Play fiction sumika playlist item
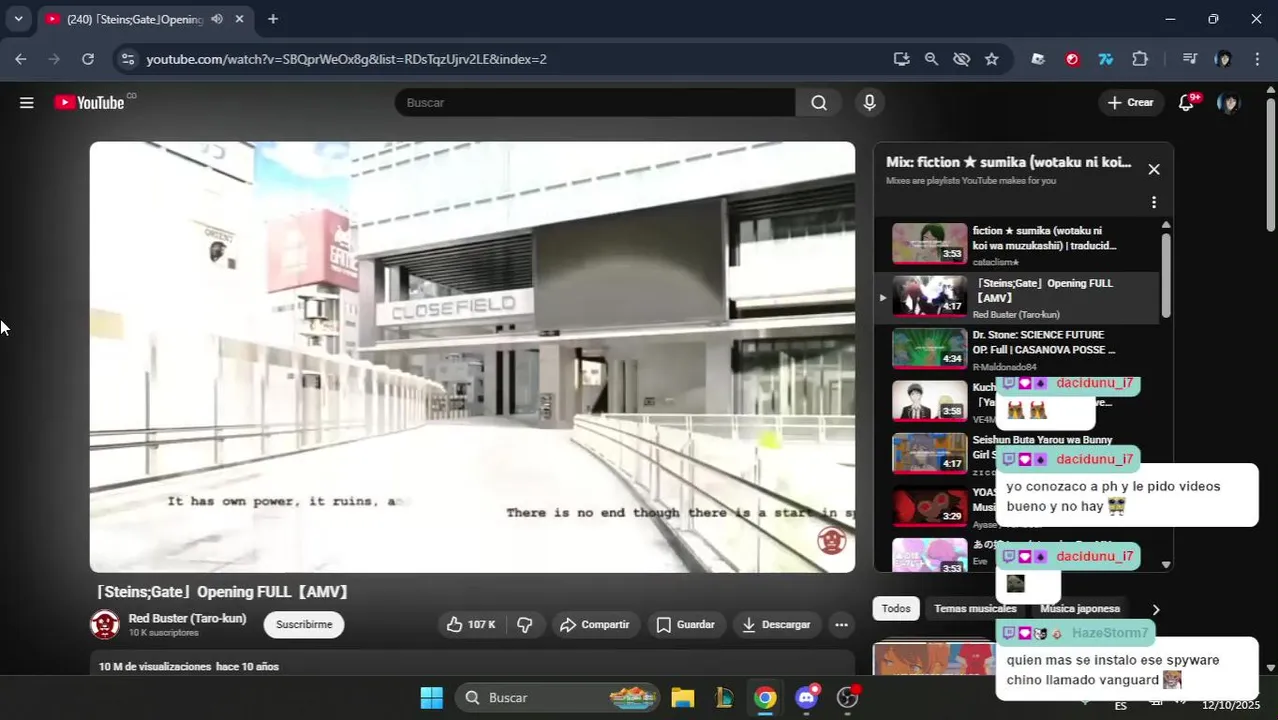1278x720 pixels. [x=1016, y=244]
